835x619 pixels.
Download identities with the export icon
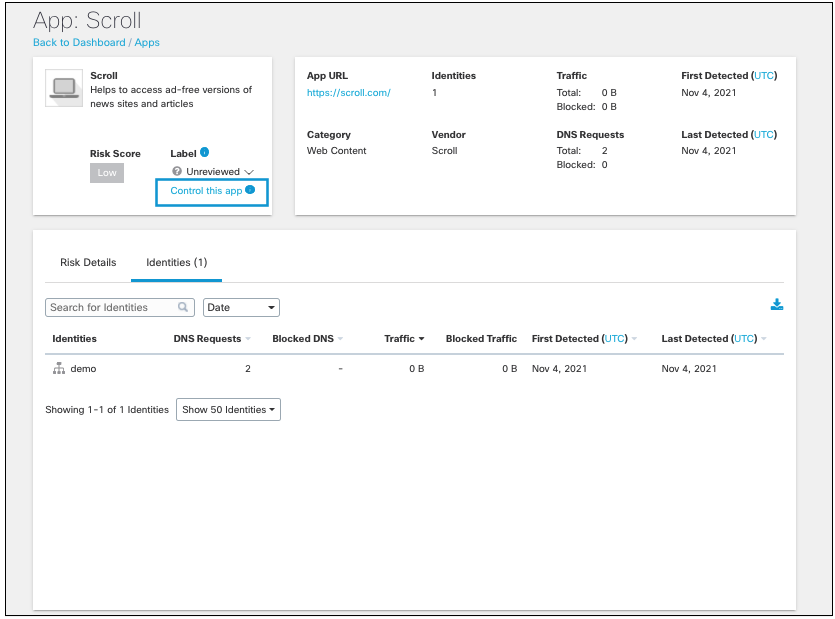point(777,304)
